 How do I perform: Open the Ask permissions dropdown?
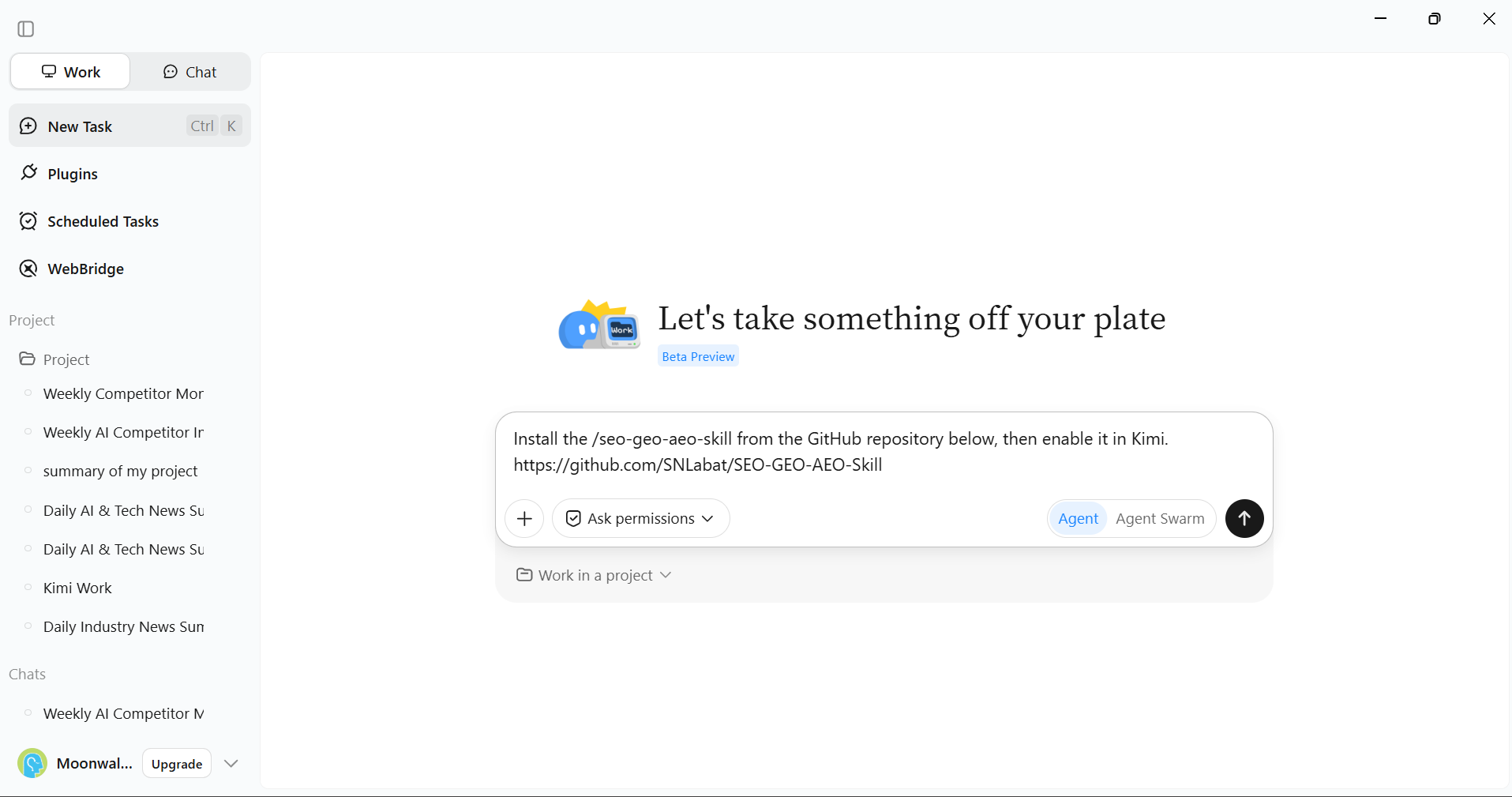click(x=641, y=518)
